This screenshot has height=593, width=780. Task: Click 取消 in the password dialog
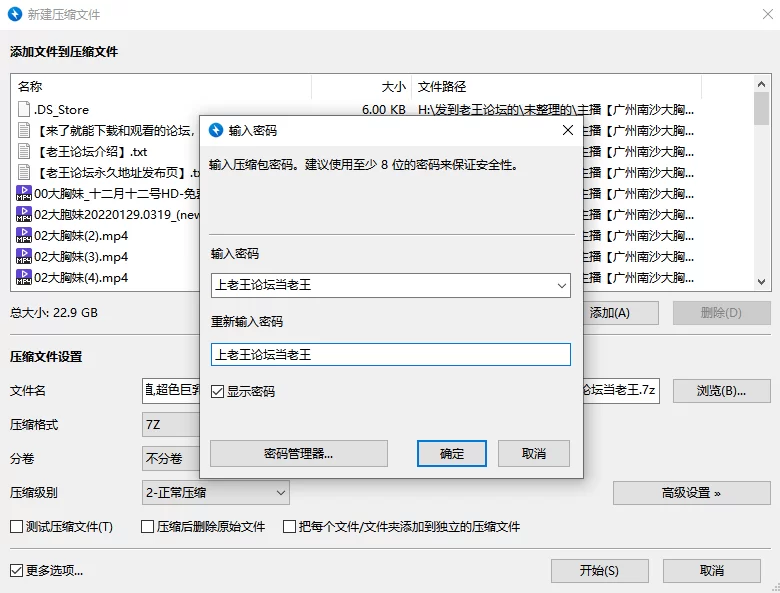(x=534, y=453)
